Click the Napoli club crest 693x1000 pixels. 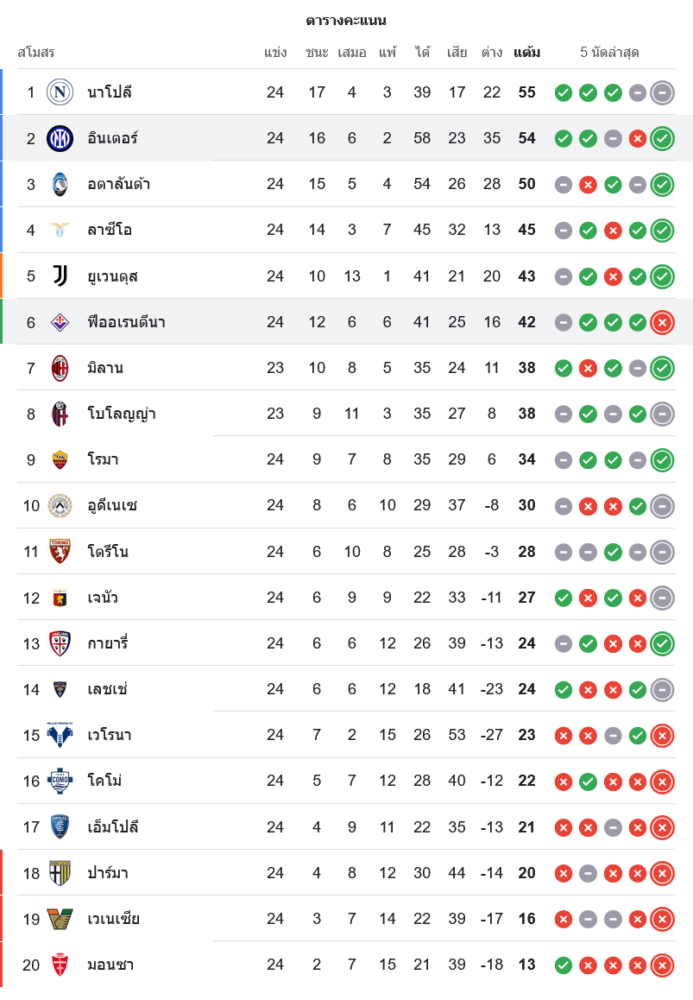(60, 93)
